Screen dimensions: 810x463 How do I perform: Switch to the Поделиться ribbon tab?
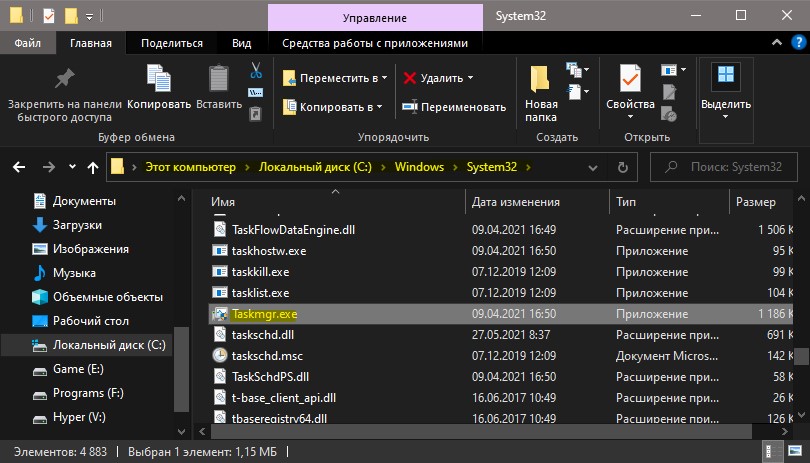point(172,43)
